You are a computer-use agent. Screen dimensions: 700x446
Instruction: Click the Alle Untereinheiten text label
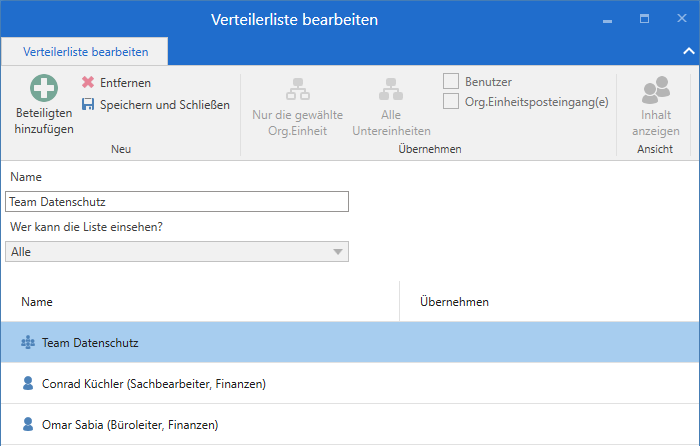pyautogui.click(x=391, y=123)
